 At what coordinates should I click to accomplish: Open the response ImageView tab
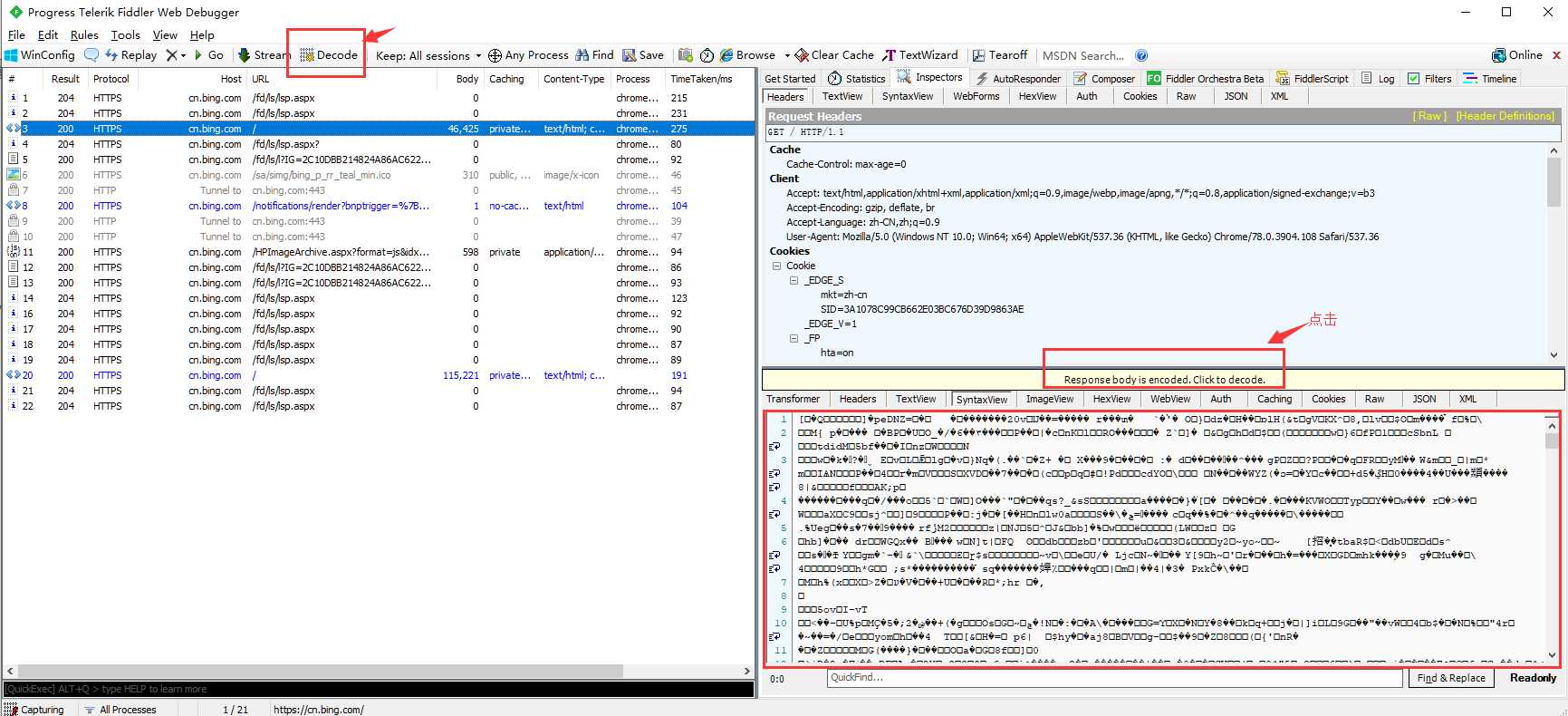[x=1050, y=399]
